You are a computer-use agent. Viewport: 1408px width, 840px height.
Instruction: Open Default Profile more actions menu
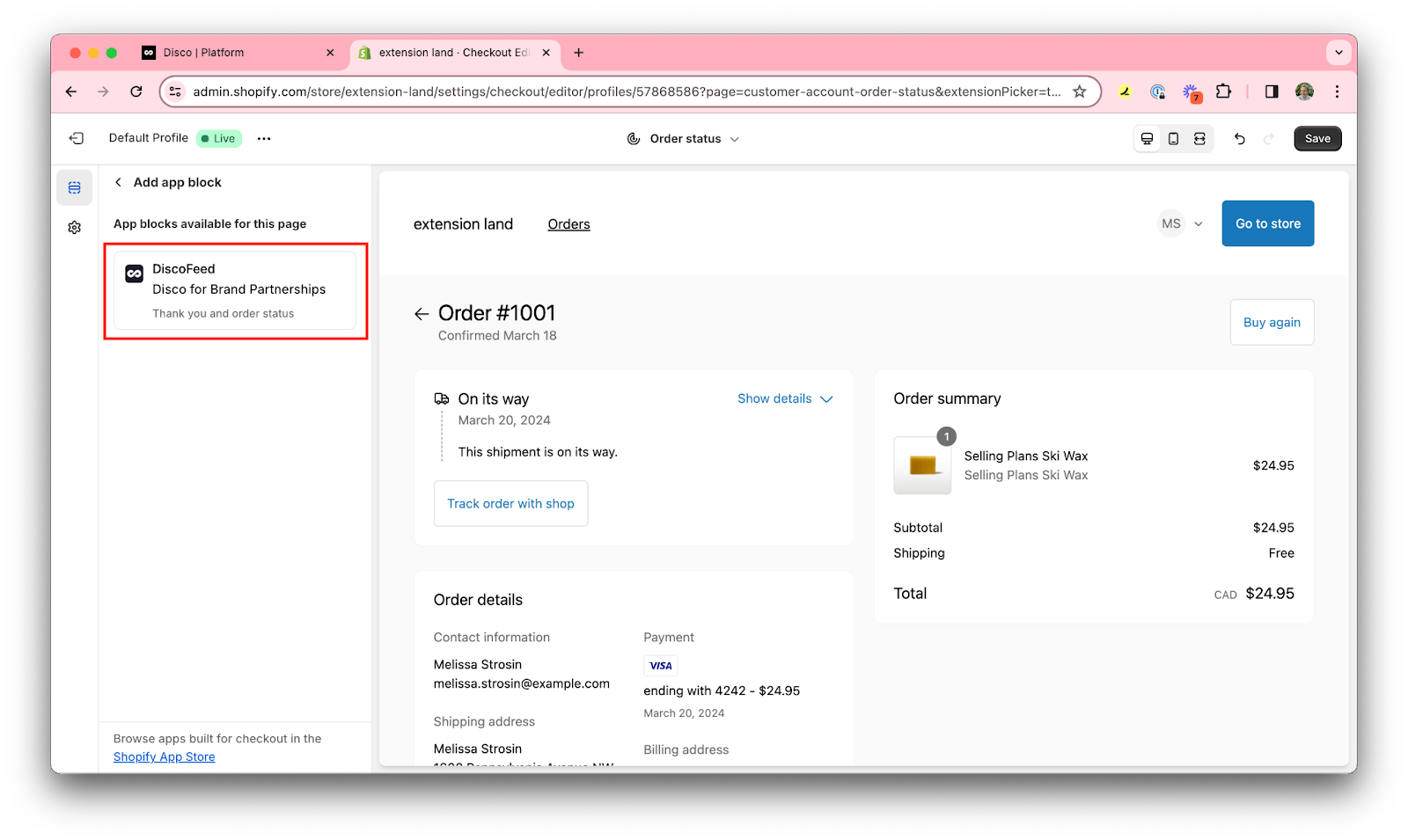(x=264, y=138)
